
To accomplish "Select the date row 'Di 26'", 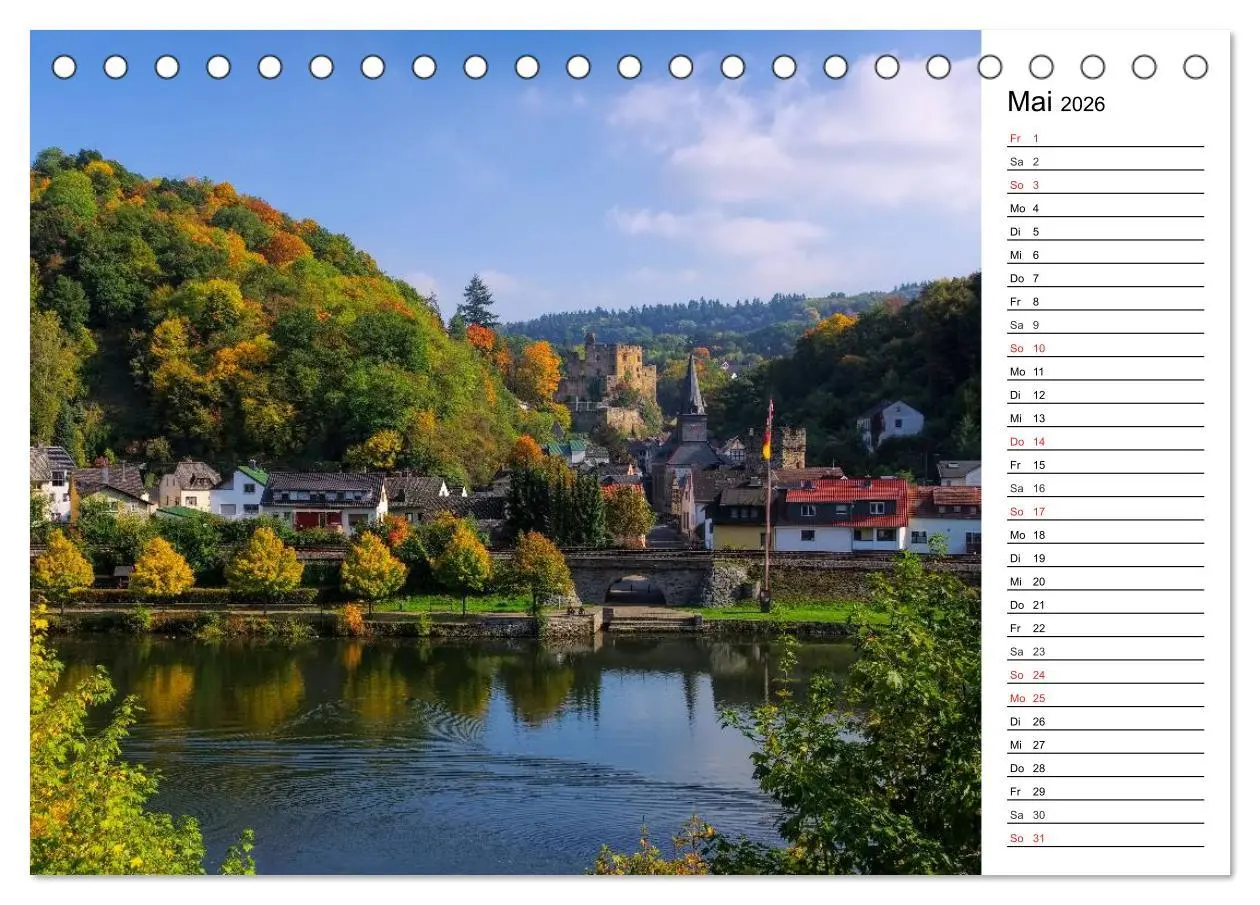I will point(1105,721).
